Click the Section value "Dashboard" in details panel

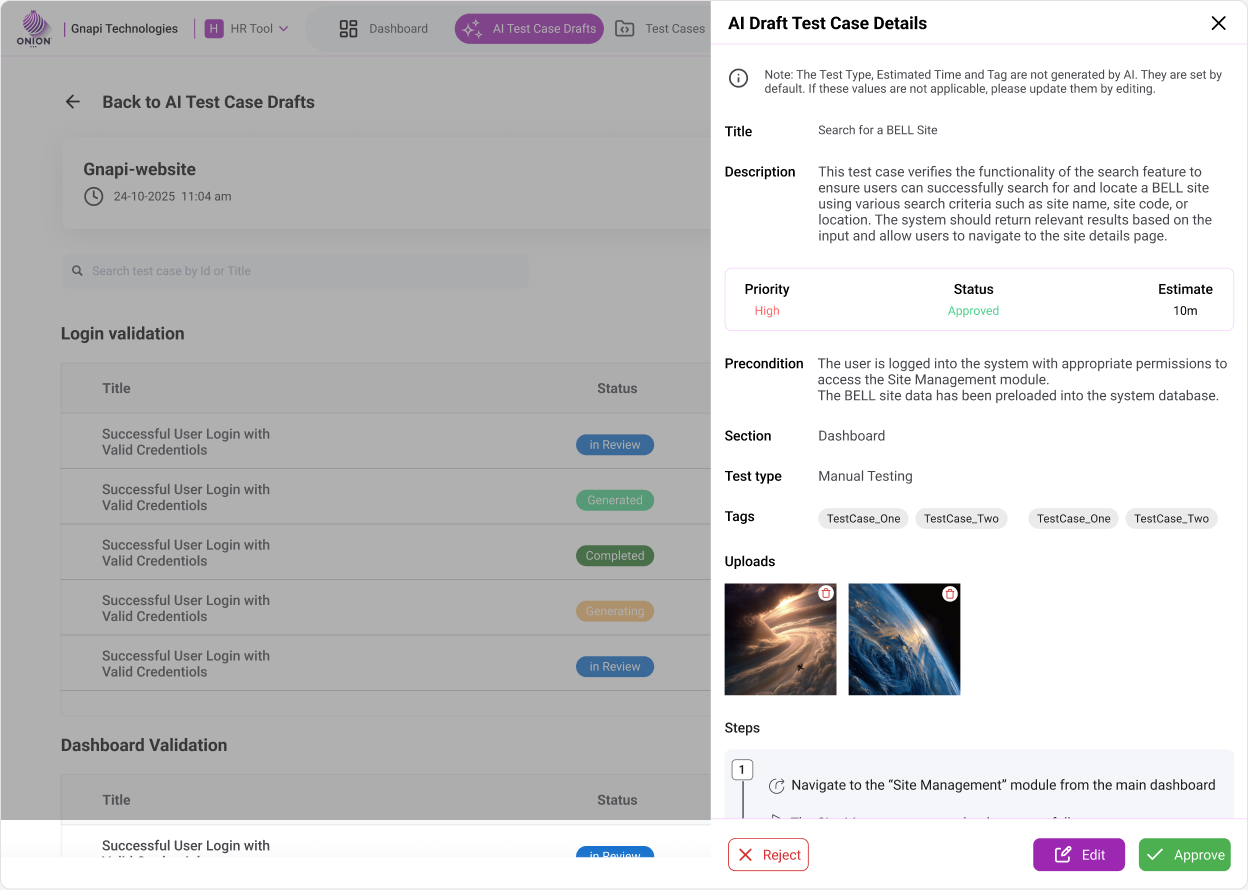coord(852,436)
